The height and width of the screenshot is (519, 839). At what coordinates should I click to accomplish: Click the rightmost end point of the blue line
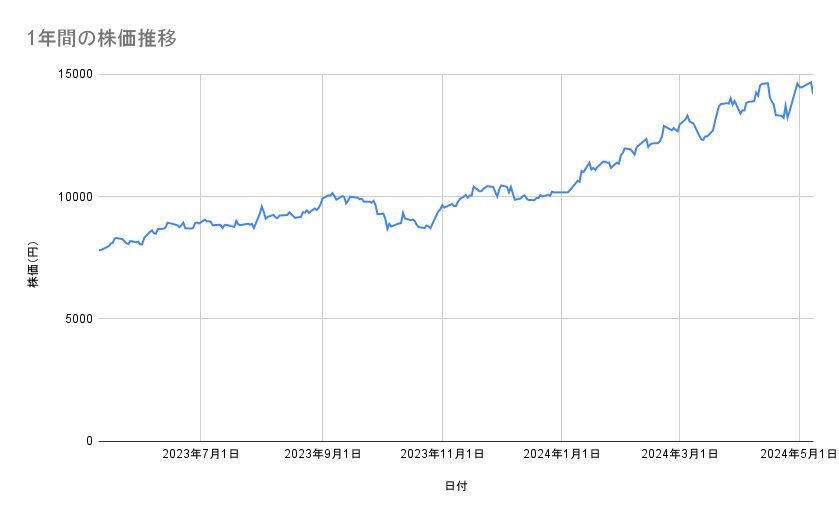(x=813, y=93)
